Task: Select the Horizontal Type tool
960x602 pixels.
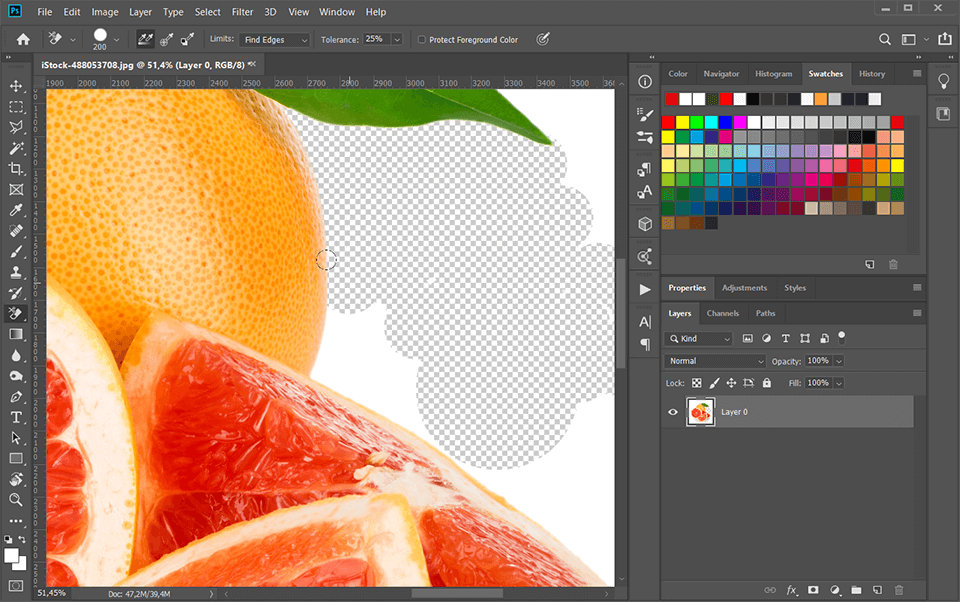Action: coord(16,417)
